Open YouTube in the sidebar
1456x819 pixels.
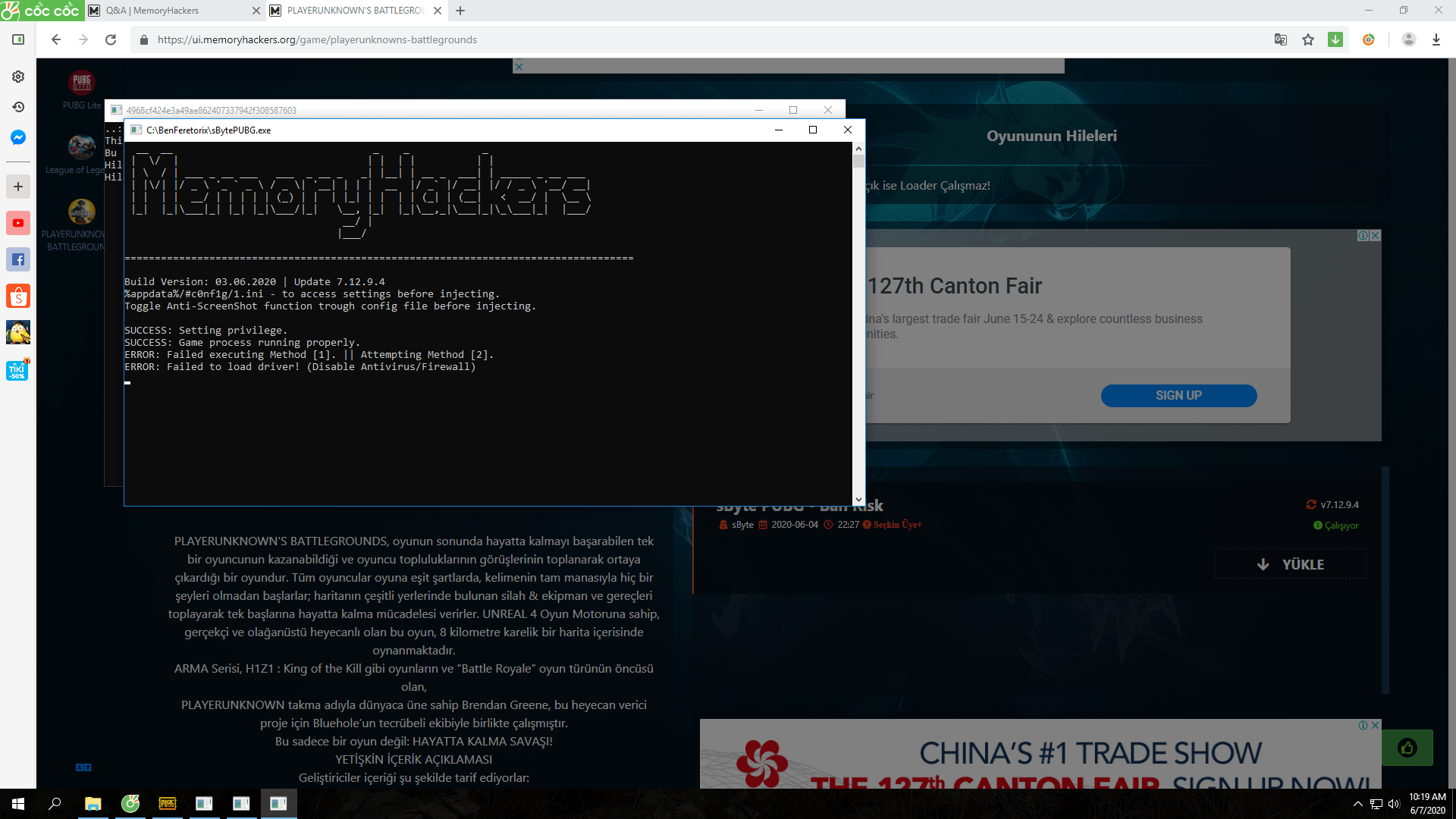[18, 223]
